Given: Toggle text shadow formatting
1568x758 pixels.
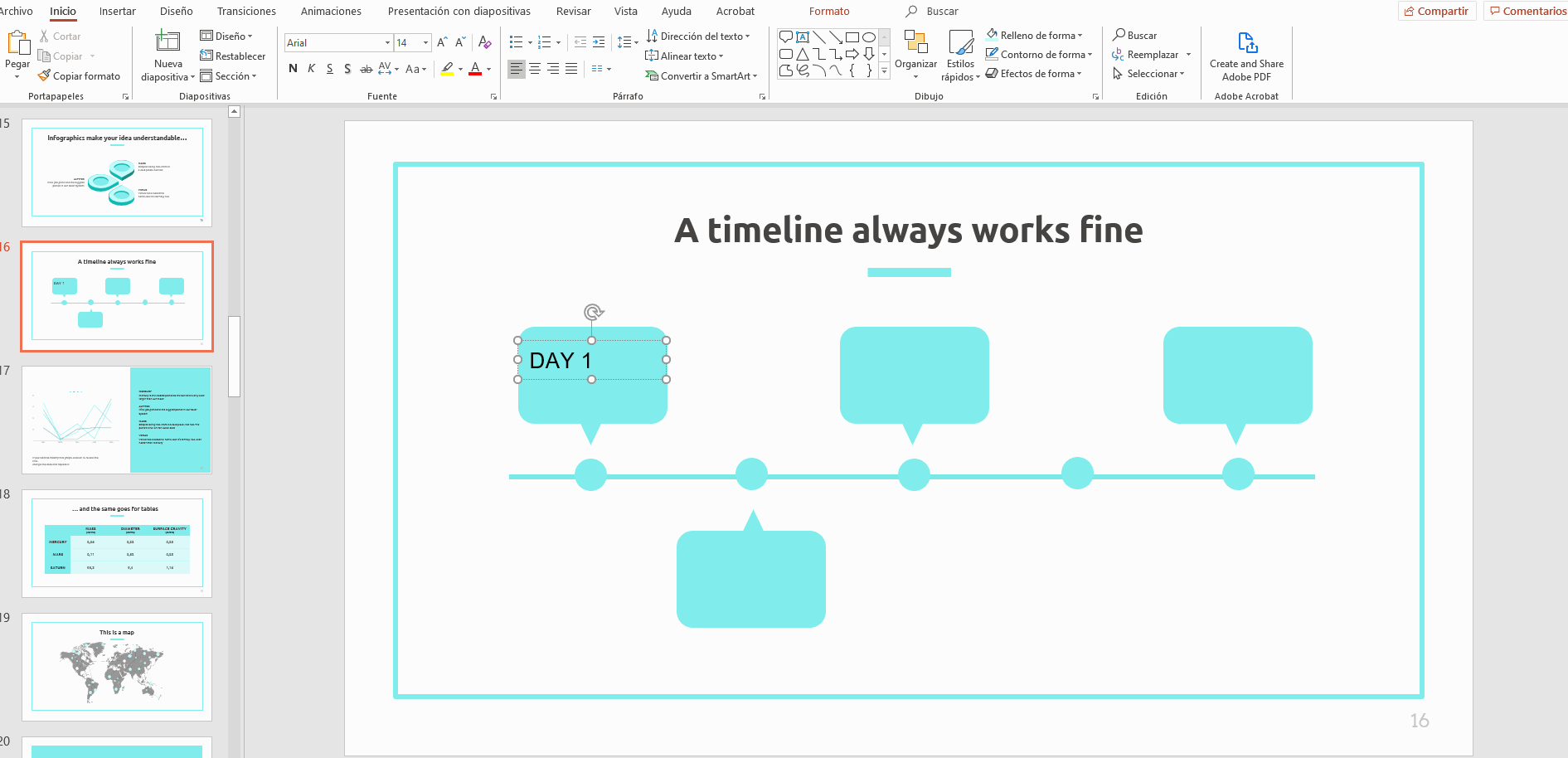Looking at the screenshot, I should pyautogui.click(x=347, y=69).
